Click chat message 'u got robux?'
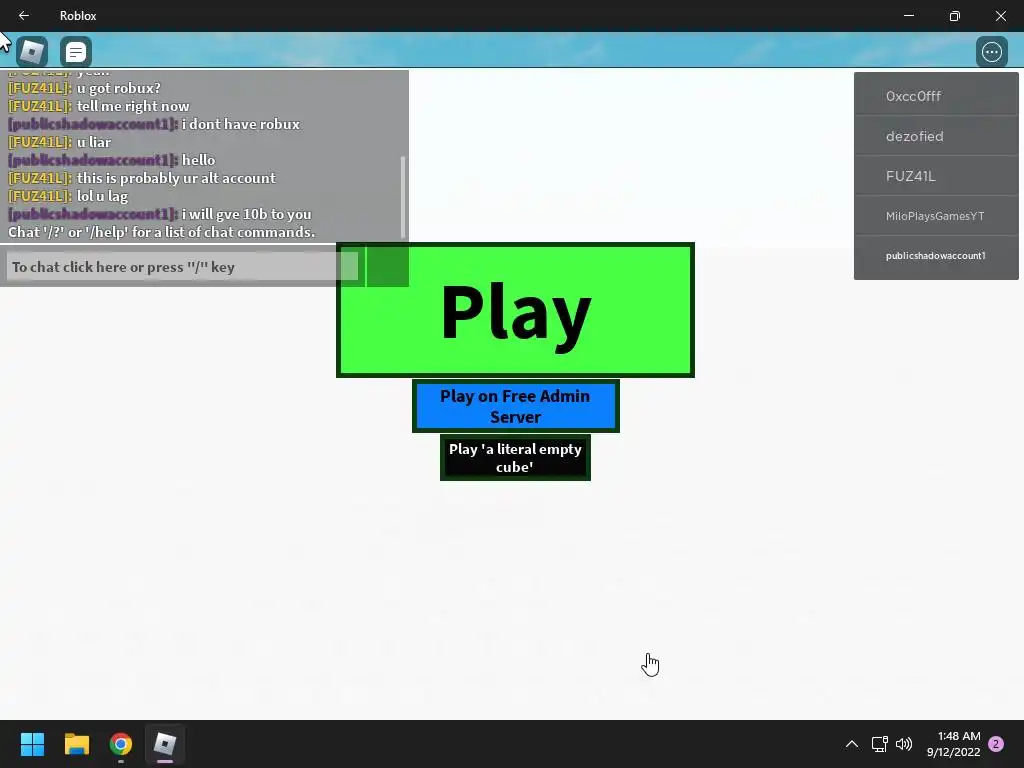Viewport: 1024px width, 768px height. (x=119, y=88)
